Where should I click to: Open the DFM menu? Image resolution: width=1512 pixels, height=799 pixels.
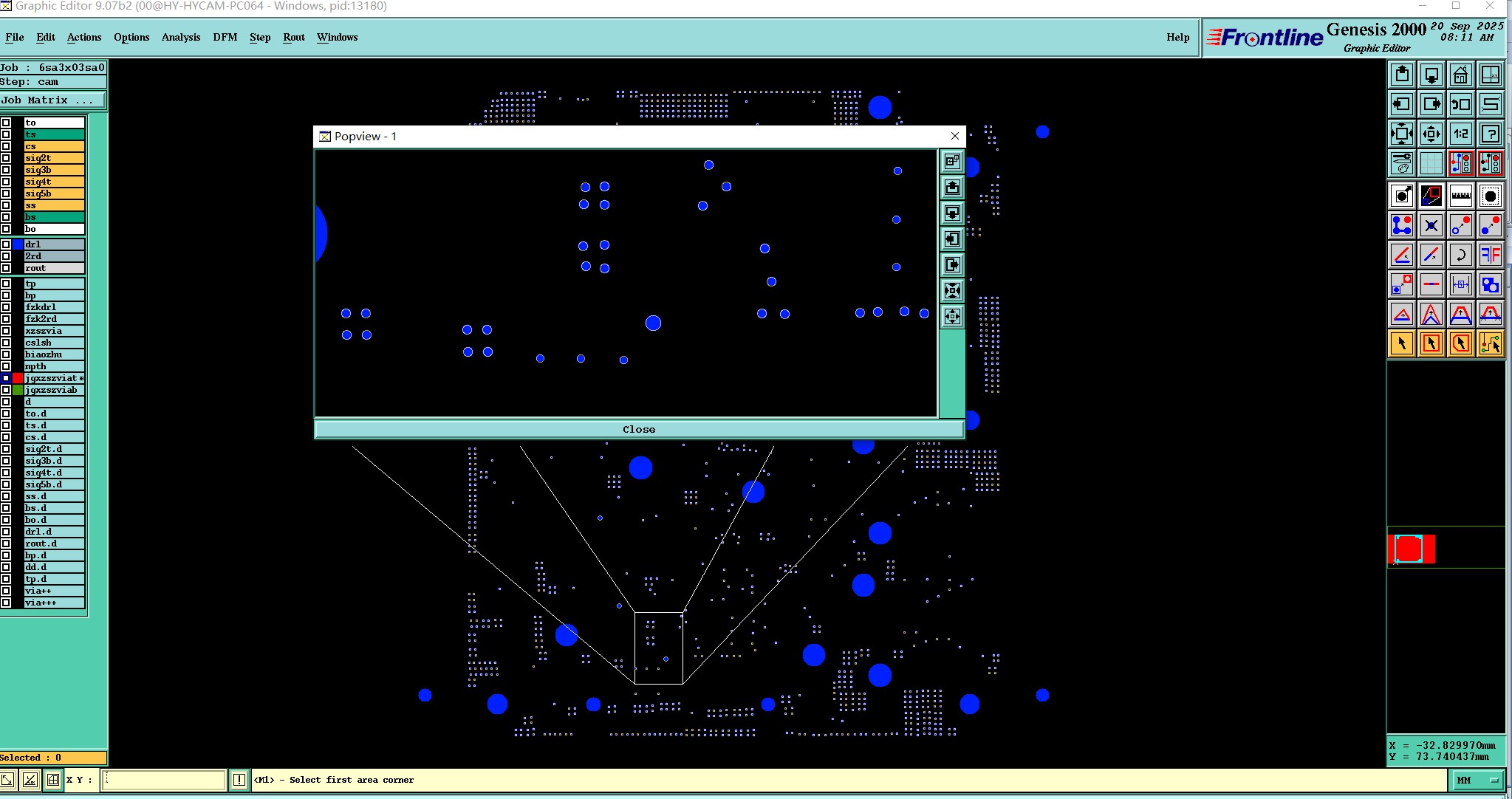[225, 37]
